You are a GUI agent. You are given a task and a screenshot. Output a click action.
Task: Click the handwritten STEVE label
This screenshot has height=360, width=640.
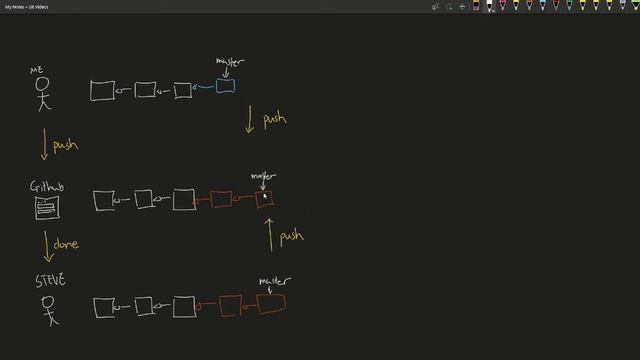click(50, 280)
